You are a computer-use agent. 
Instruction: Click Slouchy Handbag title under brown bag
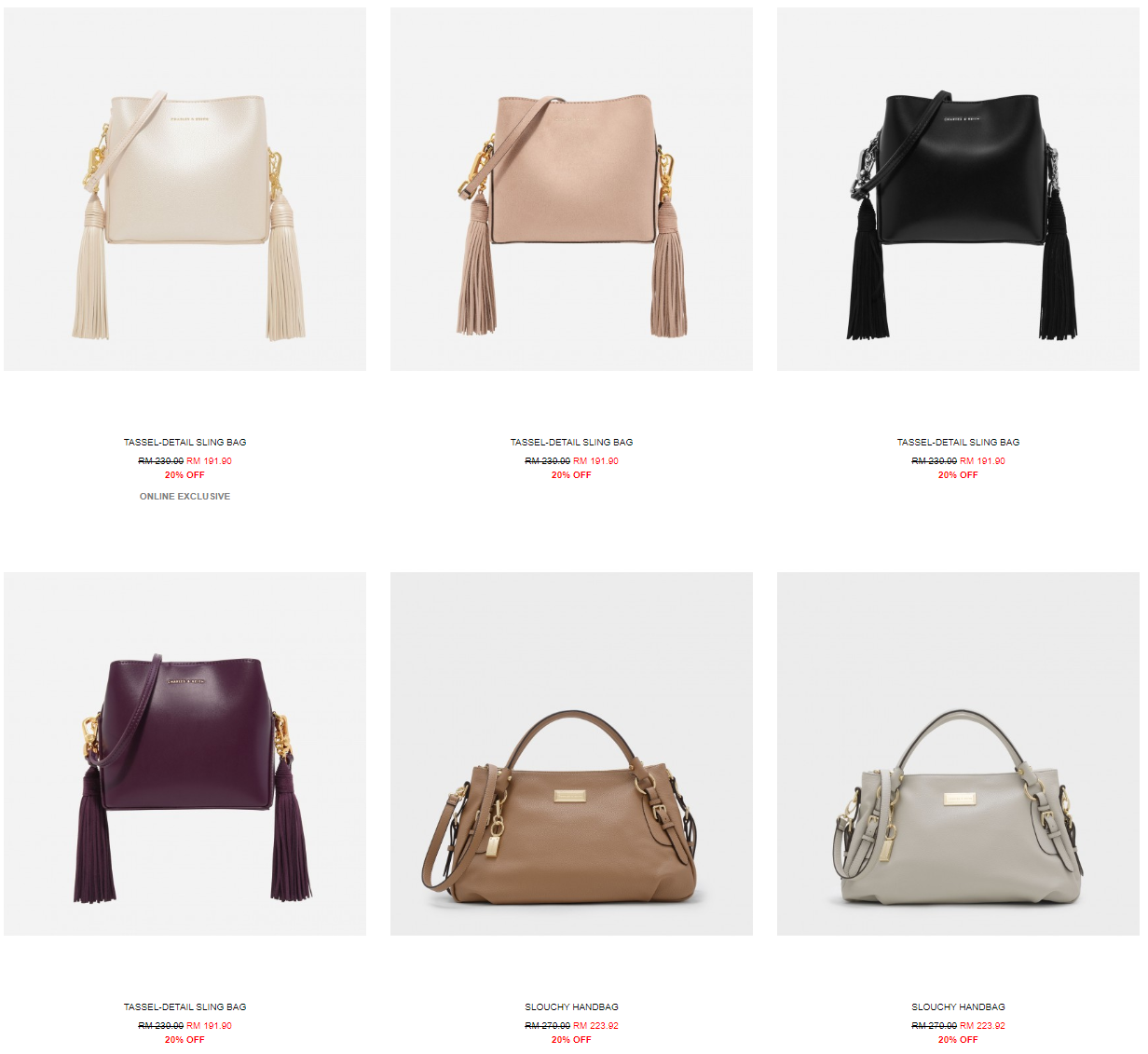[x=571, y=1007]
